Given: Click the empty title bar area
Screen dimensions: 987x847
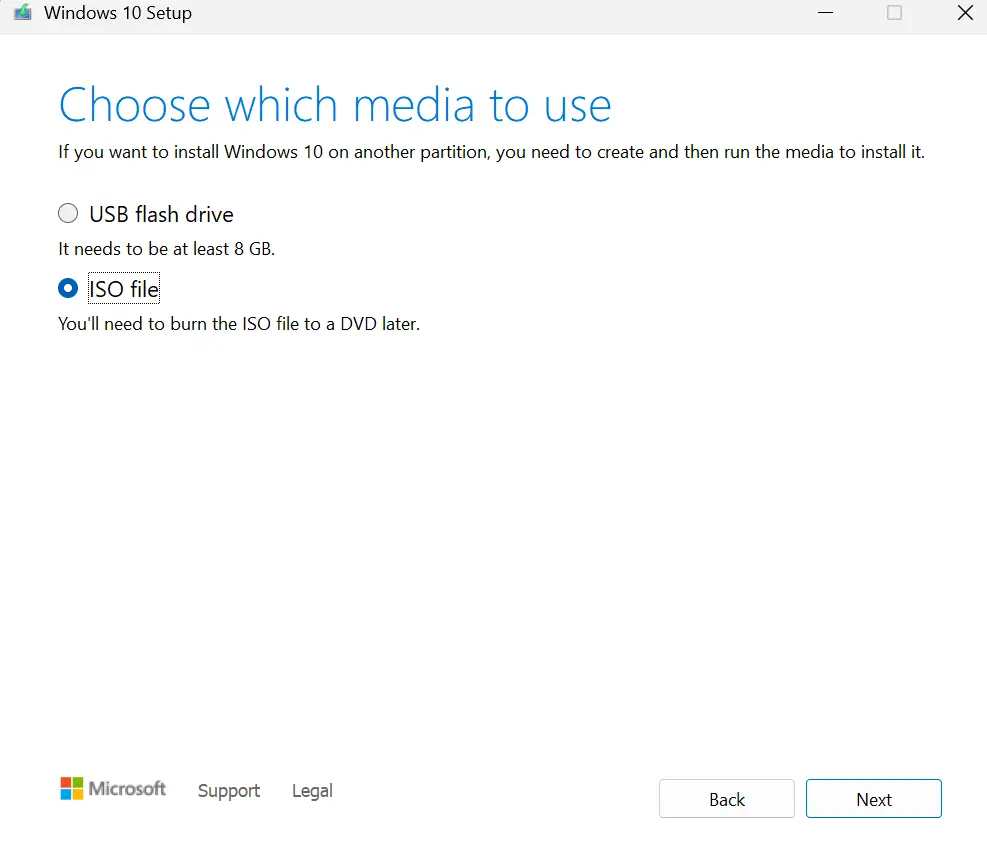Looking at the screenshot, I should (x=500, y=13).
